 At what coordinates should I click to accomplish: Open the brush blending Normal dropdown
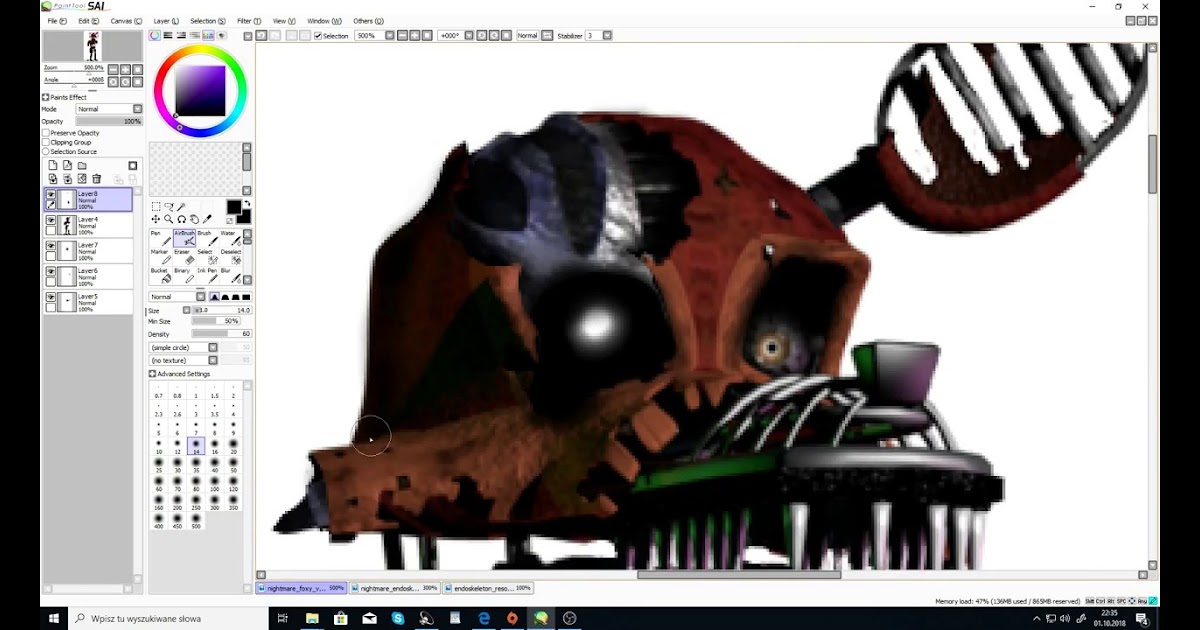(178, 297)
